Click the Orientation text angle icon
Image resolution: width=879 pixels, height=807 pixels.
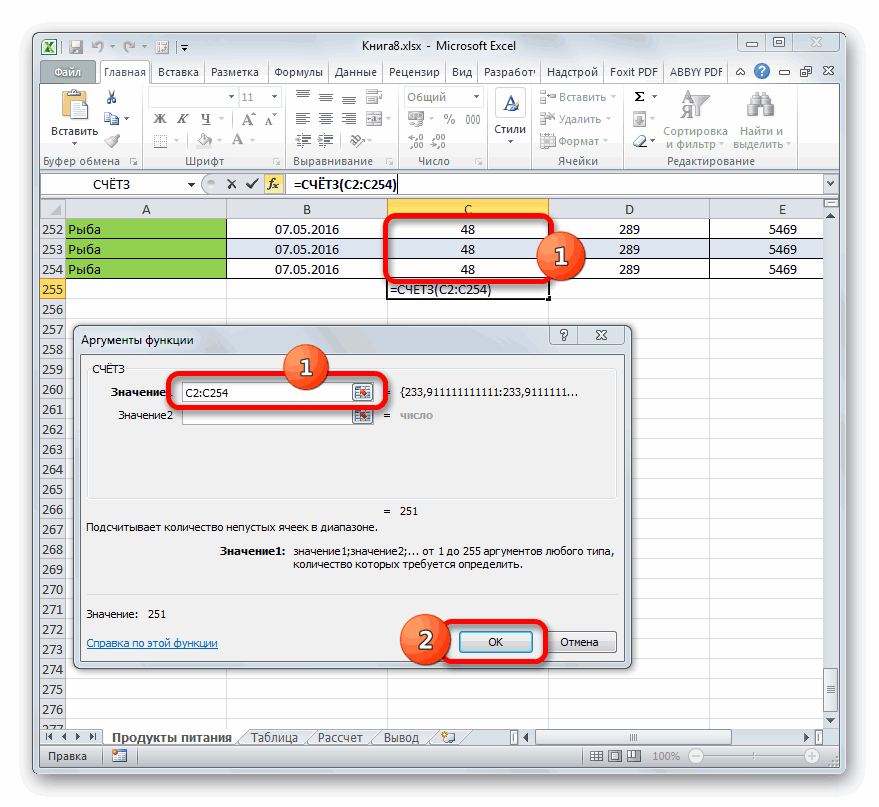click(355, 140)
